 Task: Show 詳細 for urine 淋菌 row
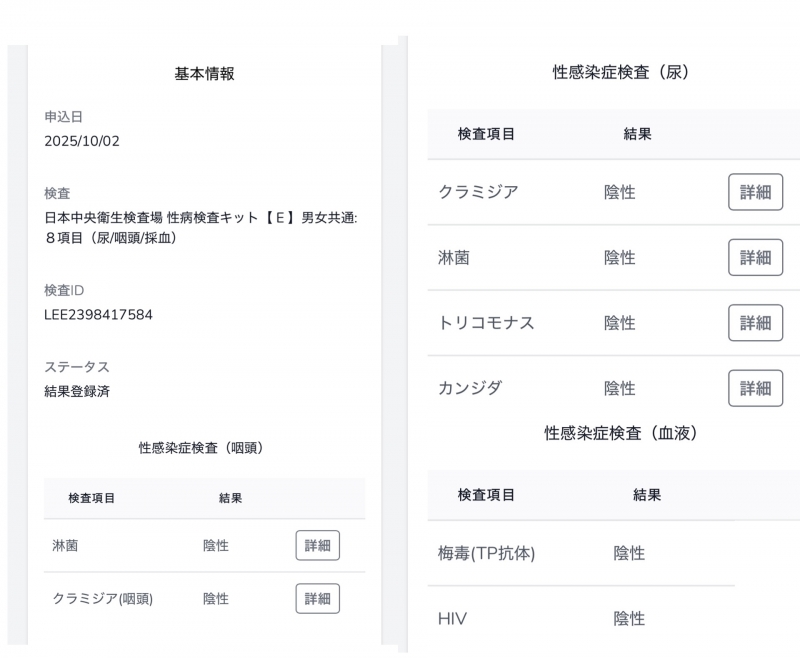[755, 257]
